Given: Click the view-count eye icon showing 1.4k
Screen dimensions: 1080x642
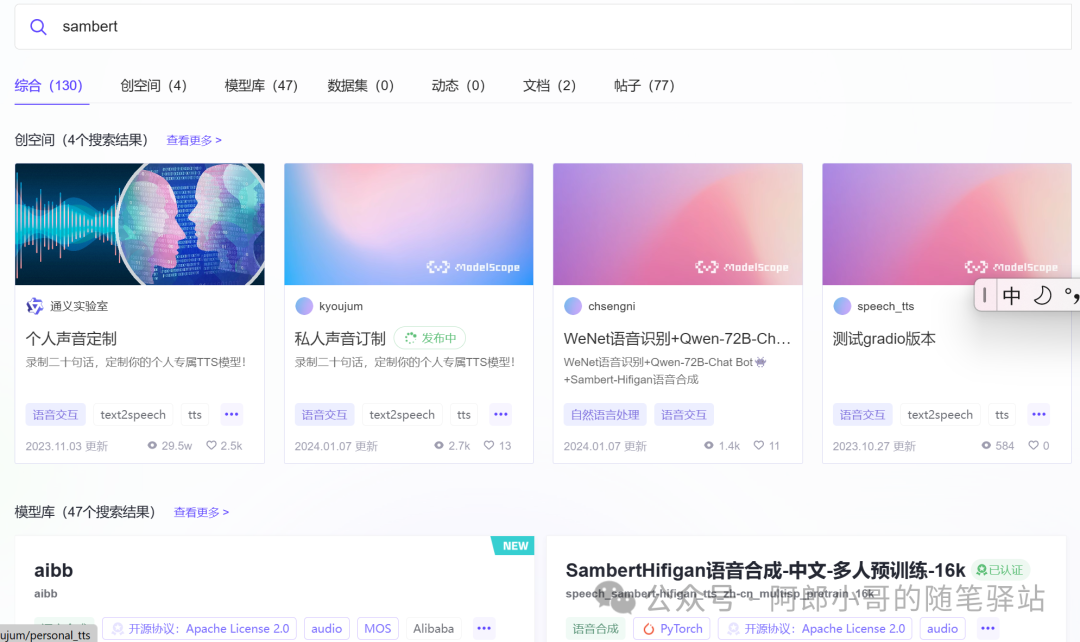Looking at the screenshot, I should pyautogui.click(x=709, y=446).
